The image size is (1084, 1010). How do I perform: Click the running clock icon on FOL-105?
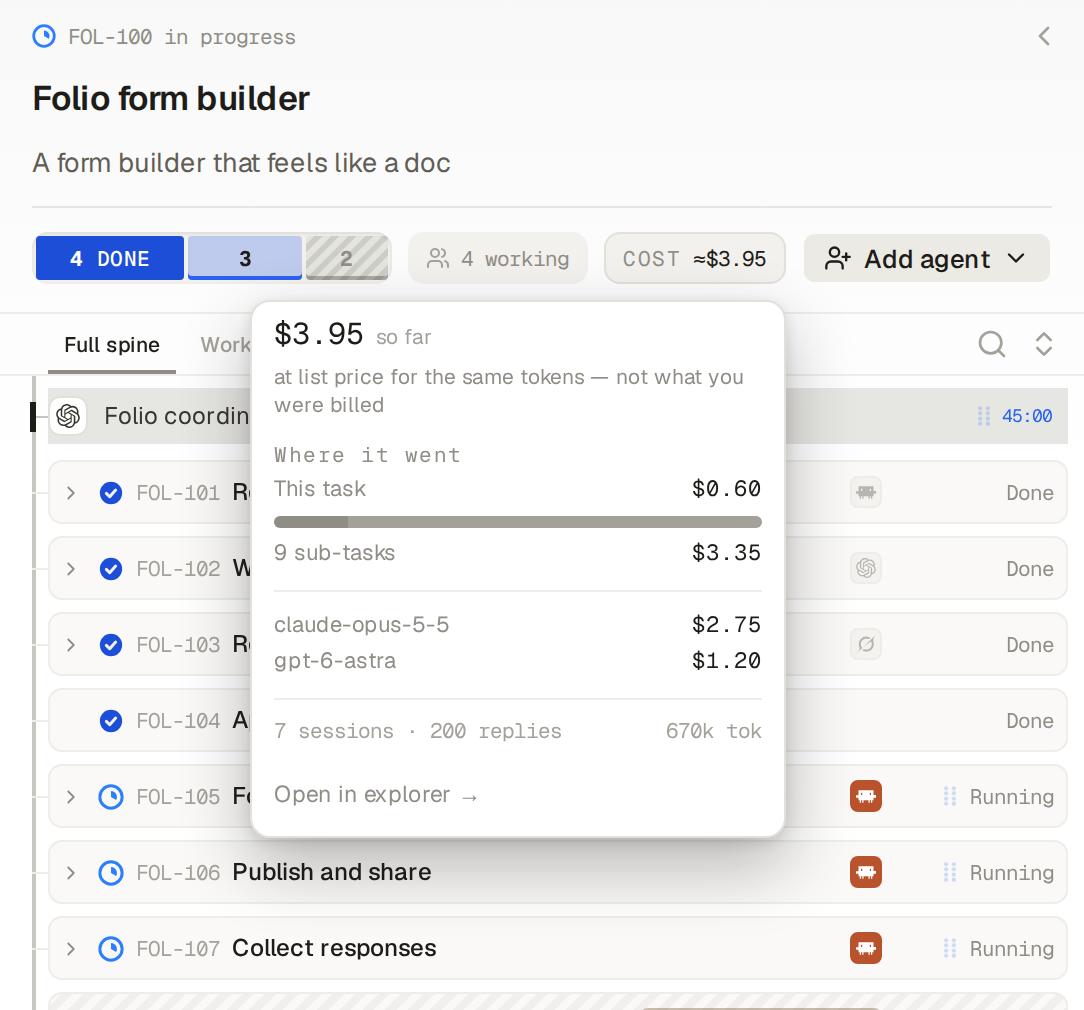111,797
